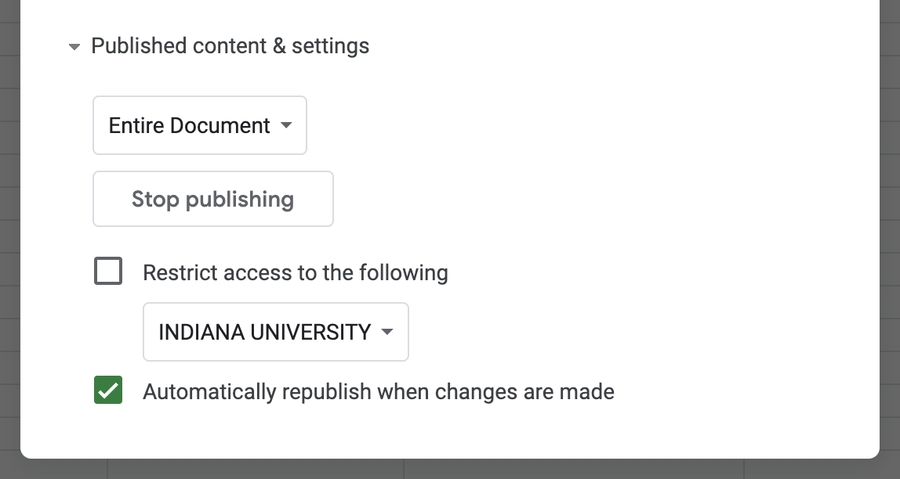Viewport: 900px width, 479px height.
Task: Open the INDIANA UNIVERSITY dropdown
Action: pos(275,332)
